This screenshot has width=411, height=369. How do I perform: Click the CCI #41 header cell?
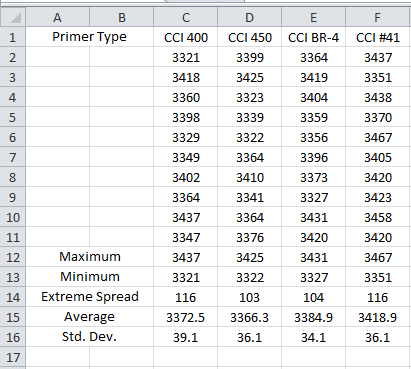point(377,37)
